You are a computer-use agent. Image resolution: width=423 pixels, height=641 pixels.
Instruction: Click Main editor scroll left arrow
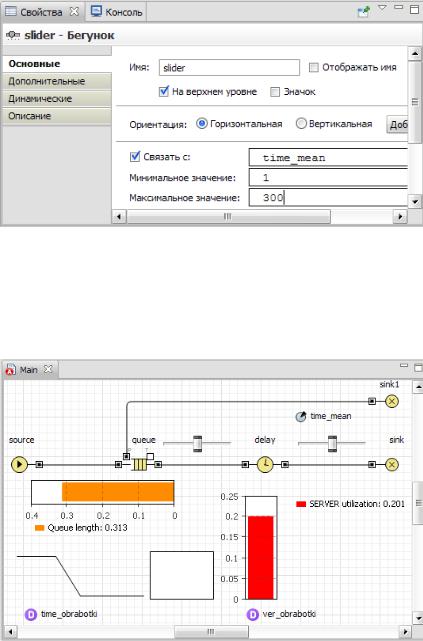[x=11, y=632]
